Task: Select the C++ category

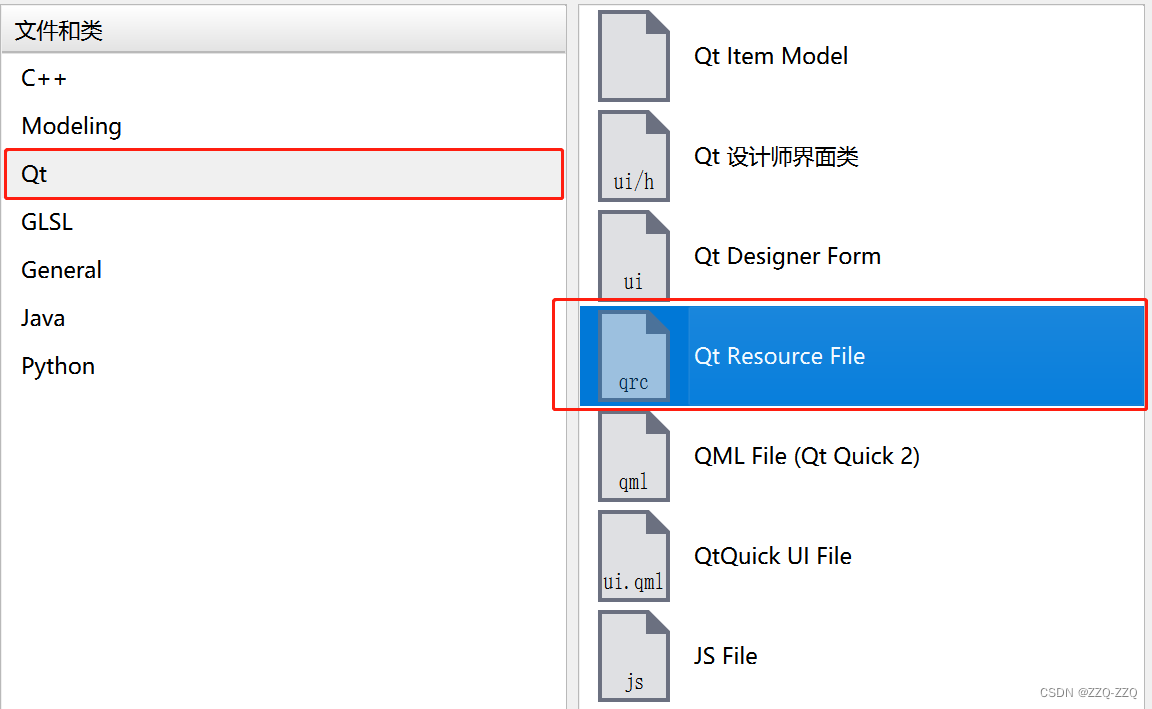Action: point(284,78)
